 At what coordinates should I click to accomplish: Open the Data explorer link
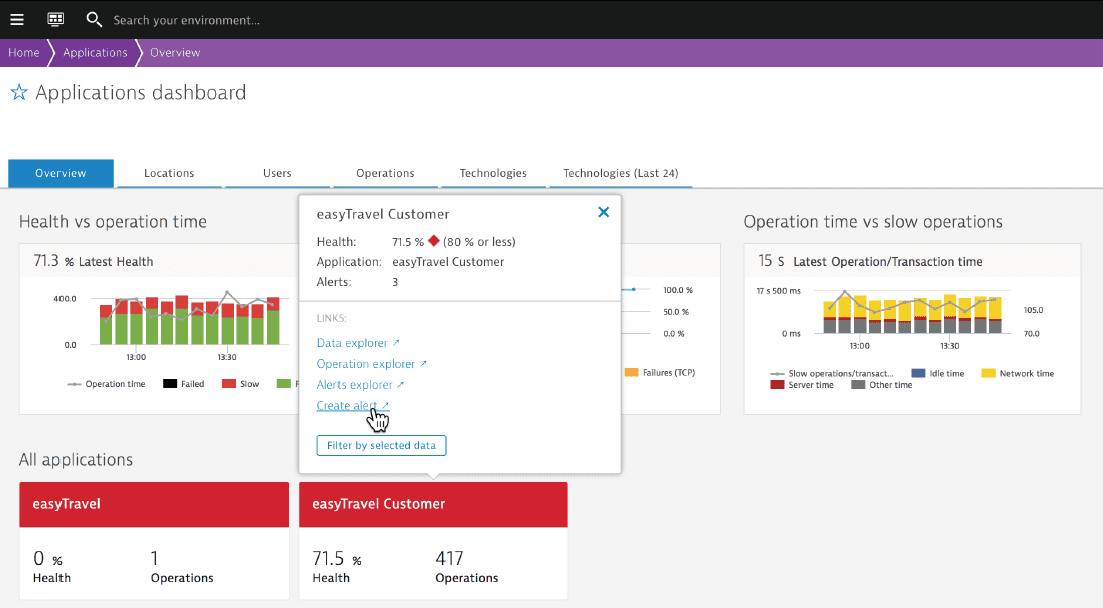coord(358,343)
